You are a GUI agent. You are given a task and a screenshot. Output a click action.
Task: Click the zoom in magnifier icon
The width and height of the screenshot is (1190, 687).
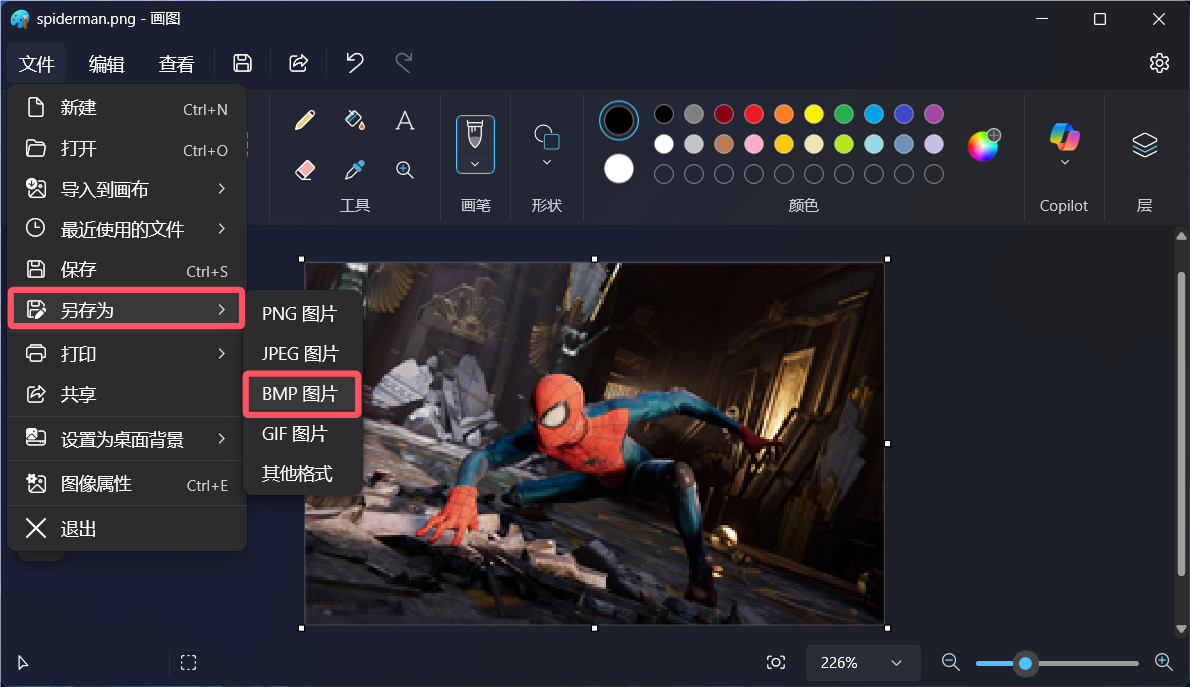(x=1163, y=662)
